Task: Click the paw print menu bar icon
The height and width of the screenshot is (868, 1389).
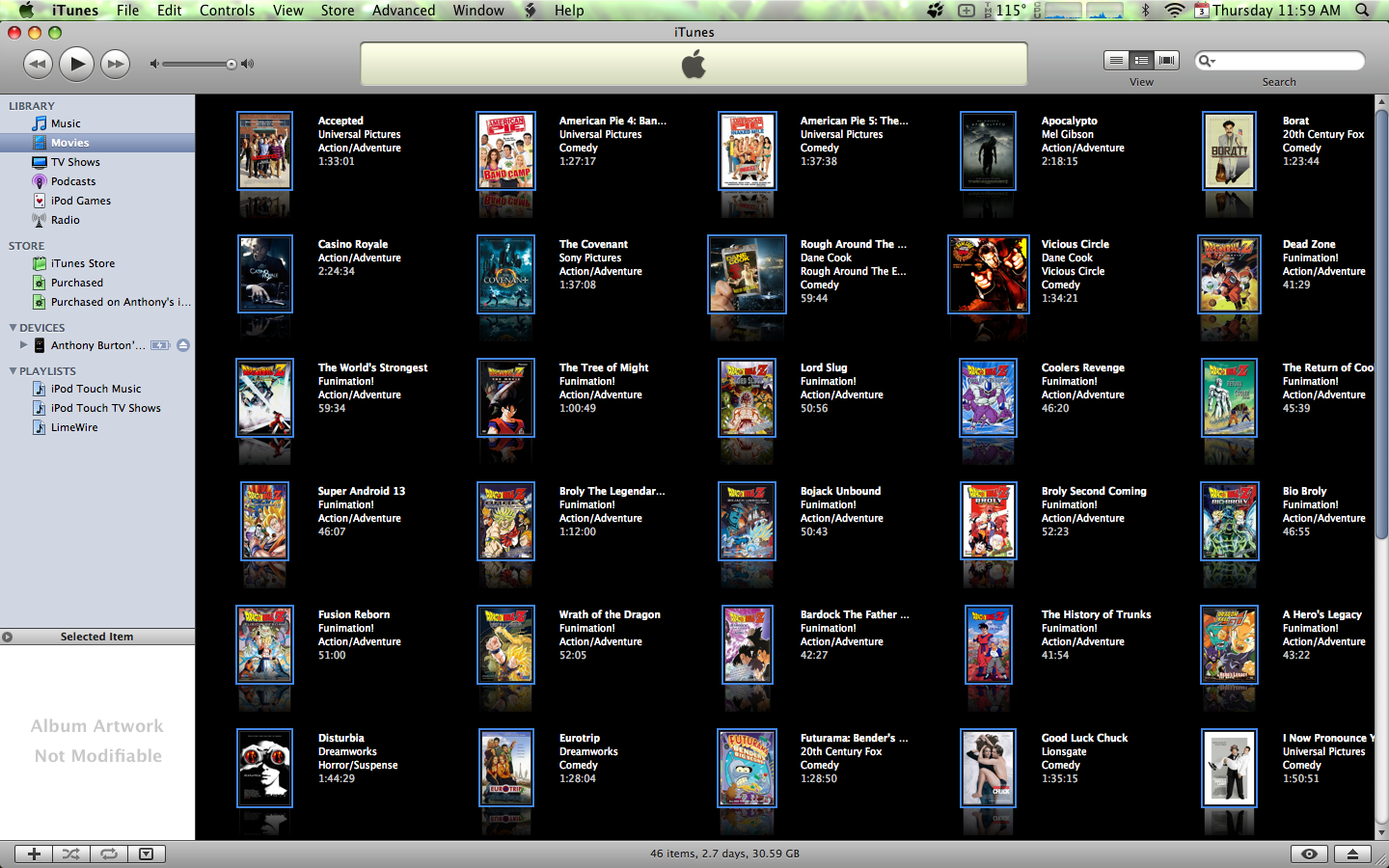Action: (935, 10)
